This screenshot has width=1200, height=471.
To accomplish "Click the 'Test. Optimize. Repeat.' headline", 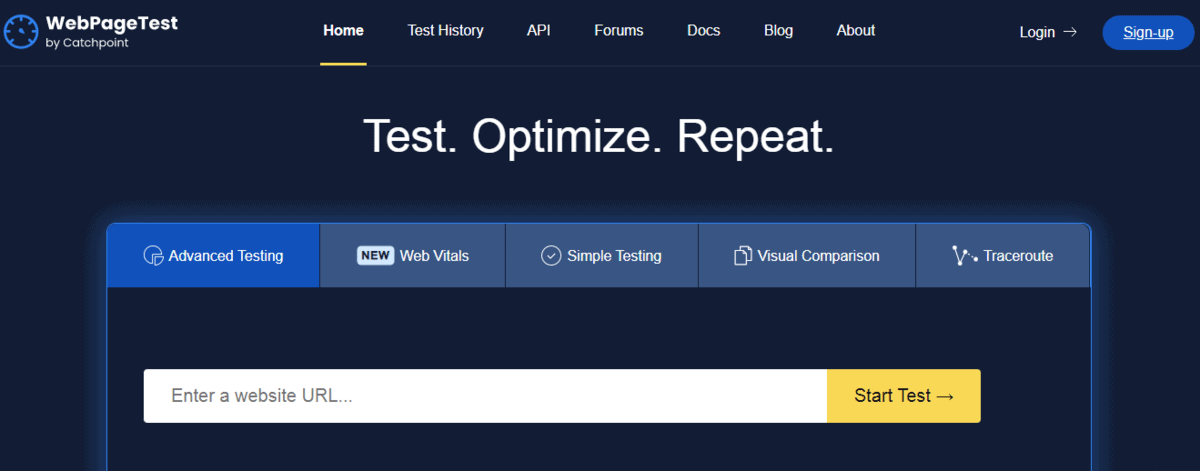I will 598,136.
